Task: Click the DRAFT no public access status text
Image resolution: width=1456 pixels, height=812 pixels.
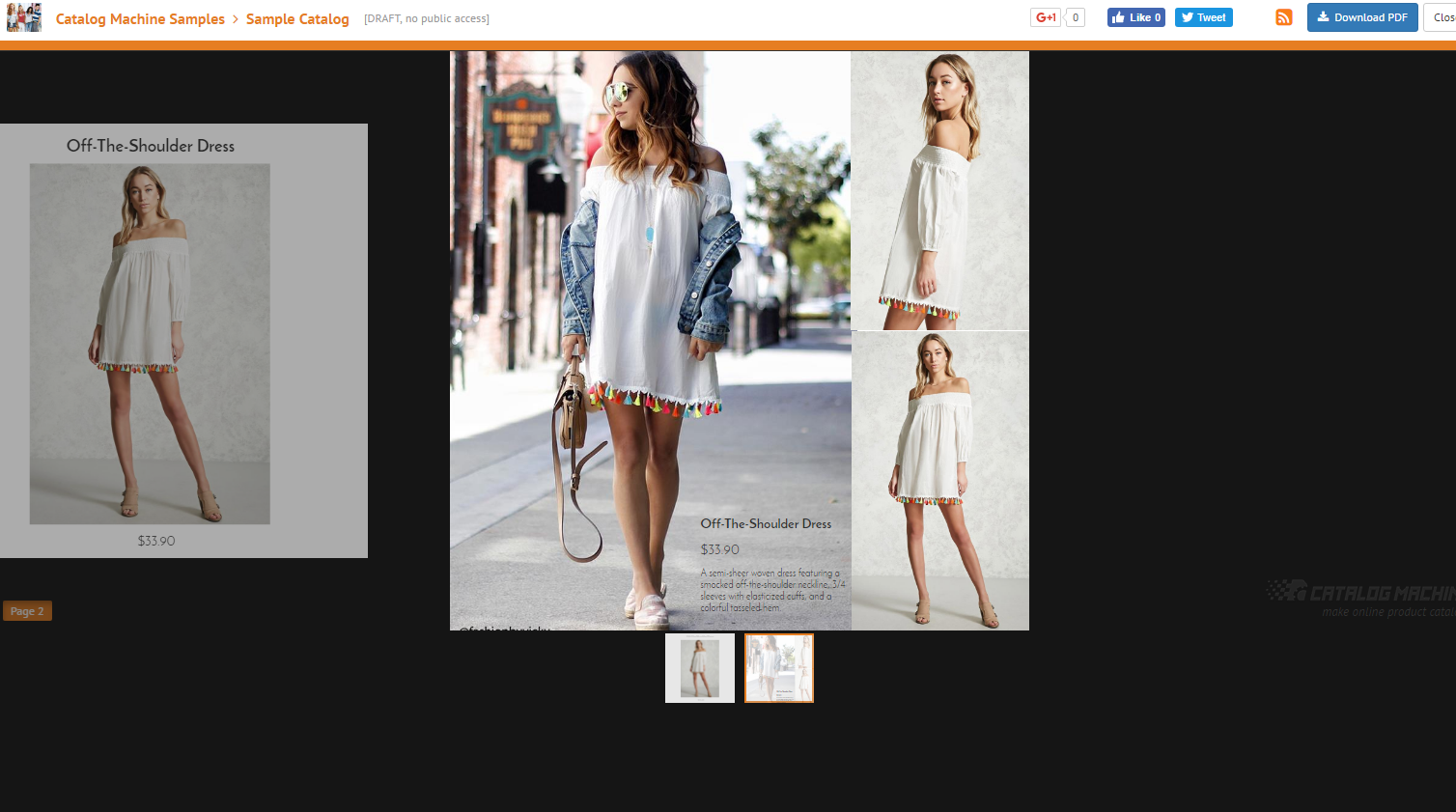Action: (x=426, y=17)
